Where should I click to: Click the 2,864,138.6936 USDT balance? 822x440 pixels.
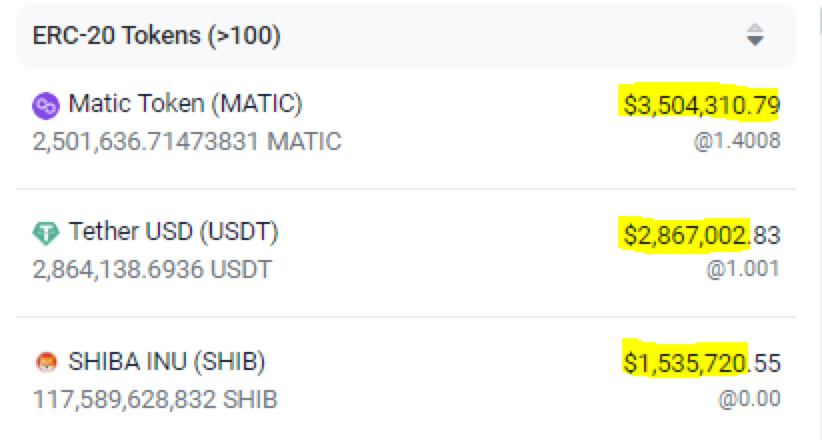pos(152,270)
